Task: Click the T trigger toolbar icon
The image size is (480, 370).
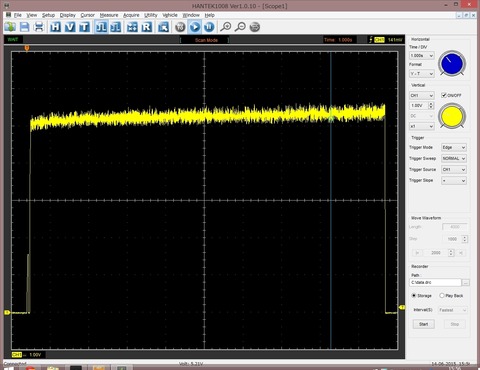Action: 84,27
